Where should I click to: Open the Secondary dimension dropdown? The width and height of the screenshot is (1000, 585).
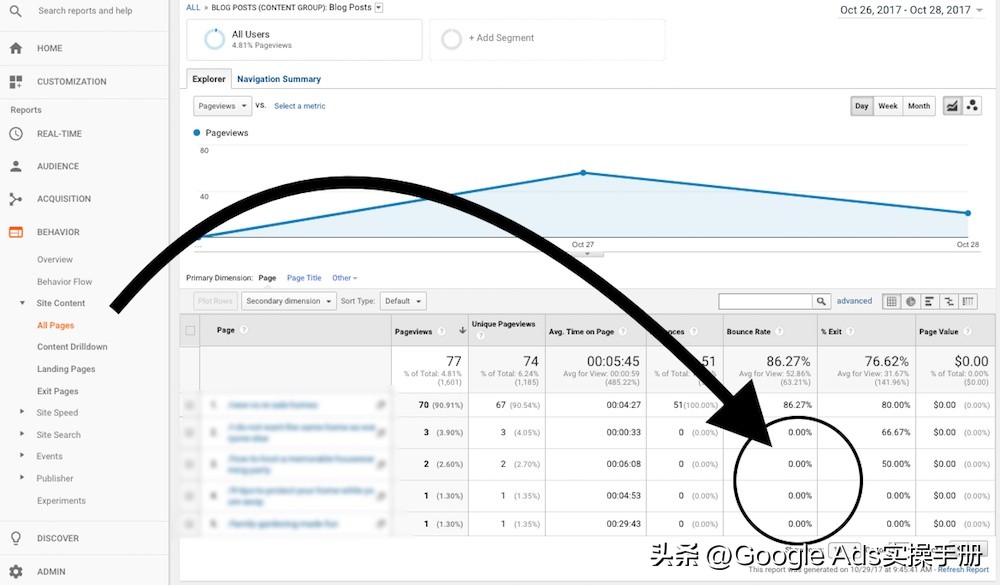(x=288, y=300)
